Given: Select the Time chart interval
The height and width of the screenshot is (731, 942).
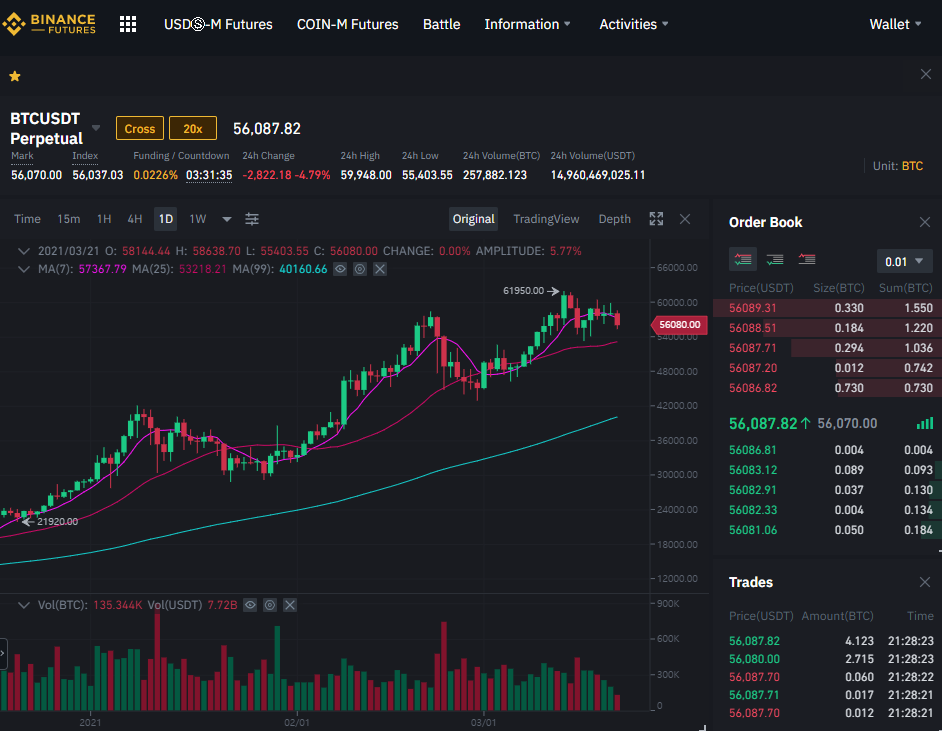Looking at the screenshot, I should pos(27,219).
